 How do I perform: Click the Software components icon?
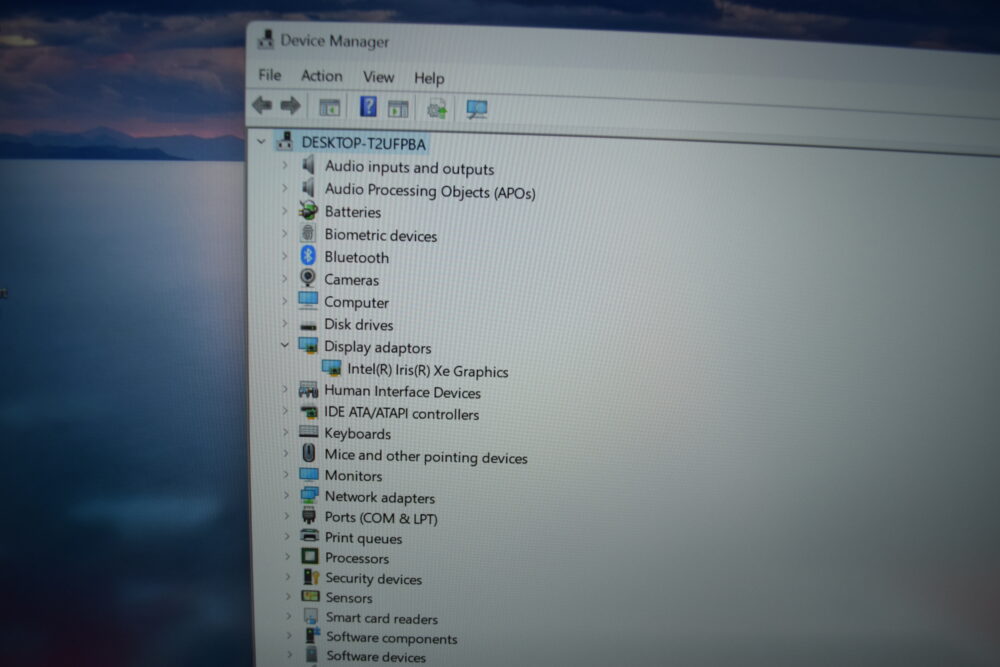pos(311,635)
